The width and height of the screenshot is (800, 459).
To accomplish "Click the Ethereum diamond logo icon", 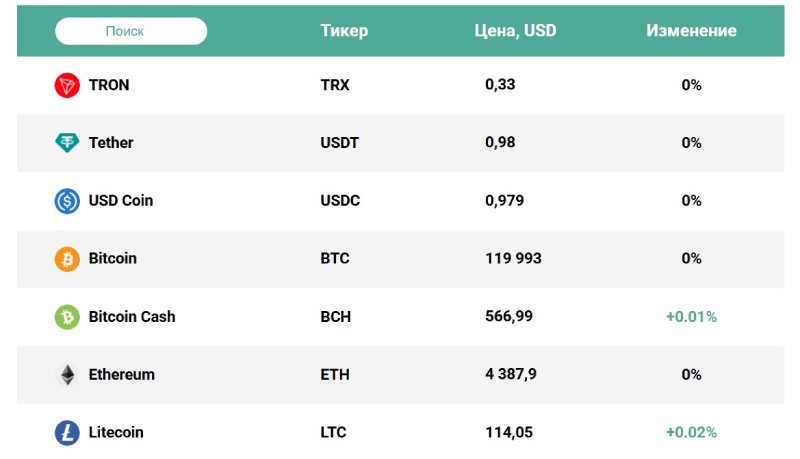I will pos(67,375).
